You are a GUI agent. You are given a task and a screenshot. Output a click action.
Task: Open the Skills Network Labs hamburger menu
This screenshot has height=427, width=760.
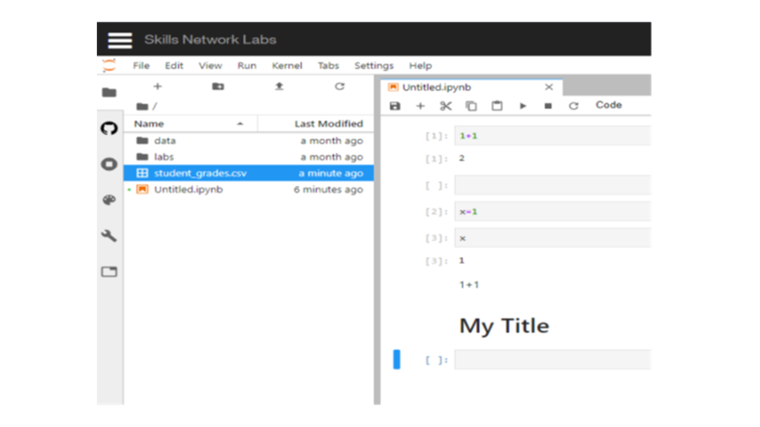[120, 40]
